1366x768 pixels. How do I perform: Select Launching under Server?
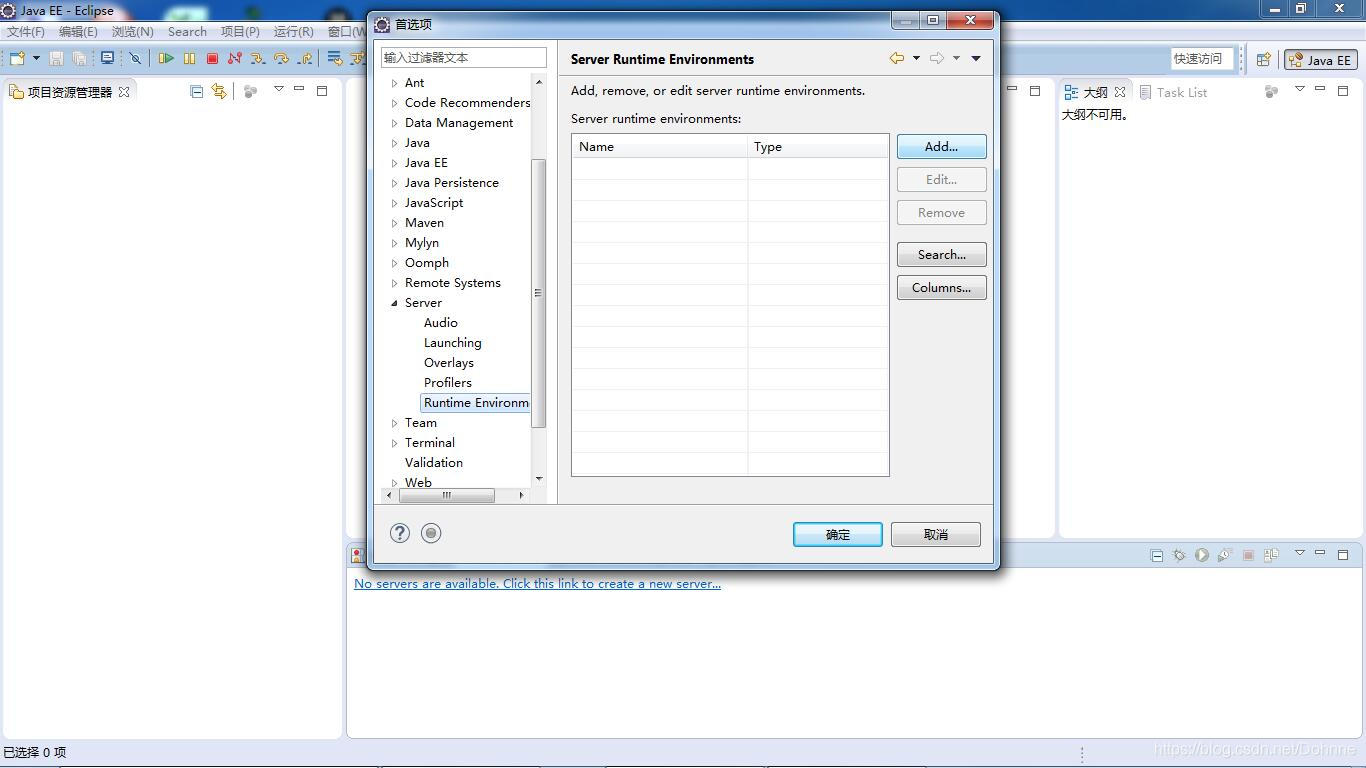pyautogui.click(x=452, y=343)
